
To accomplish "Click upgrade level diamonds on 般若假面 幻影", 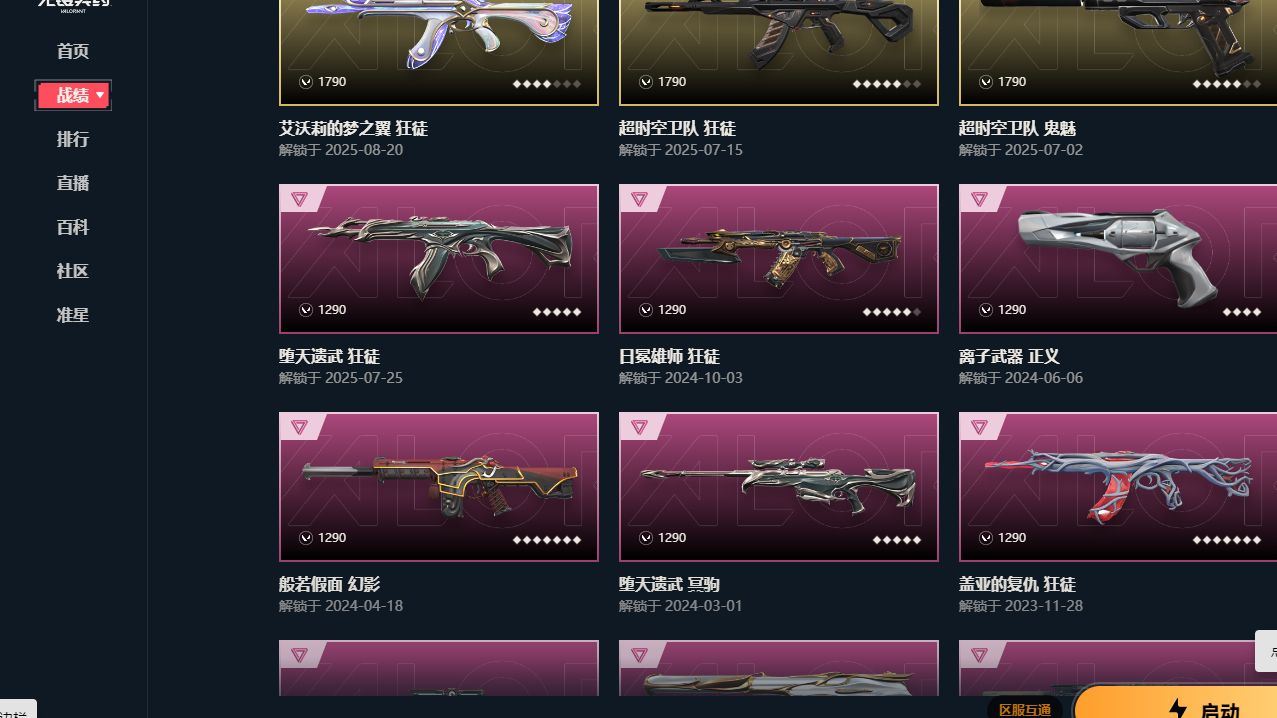I will tap(547, 539).
